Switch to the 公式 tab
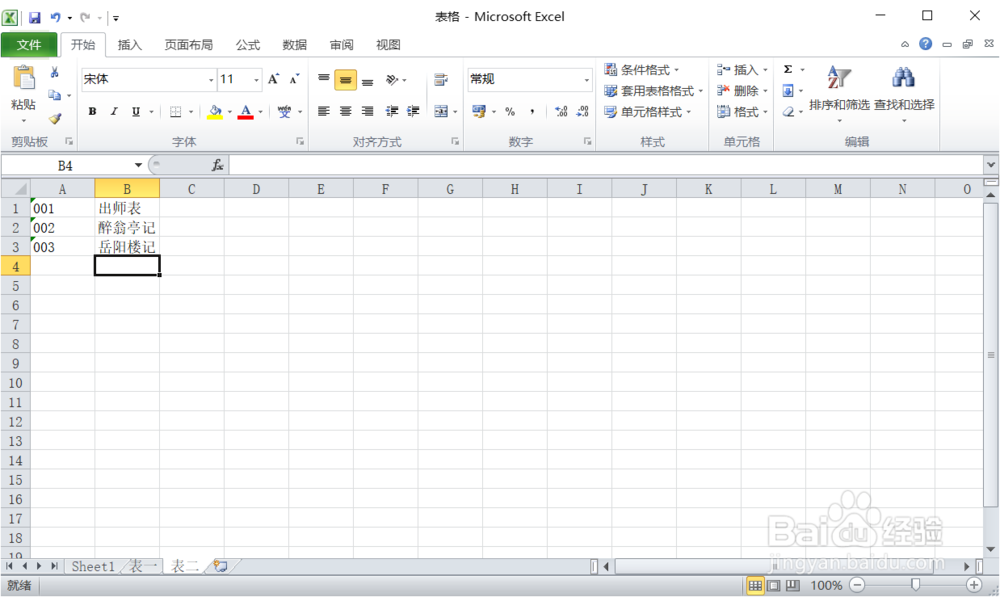Viewport: 1000px width, 597px height. tap(248, 45)
